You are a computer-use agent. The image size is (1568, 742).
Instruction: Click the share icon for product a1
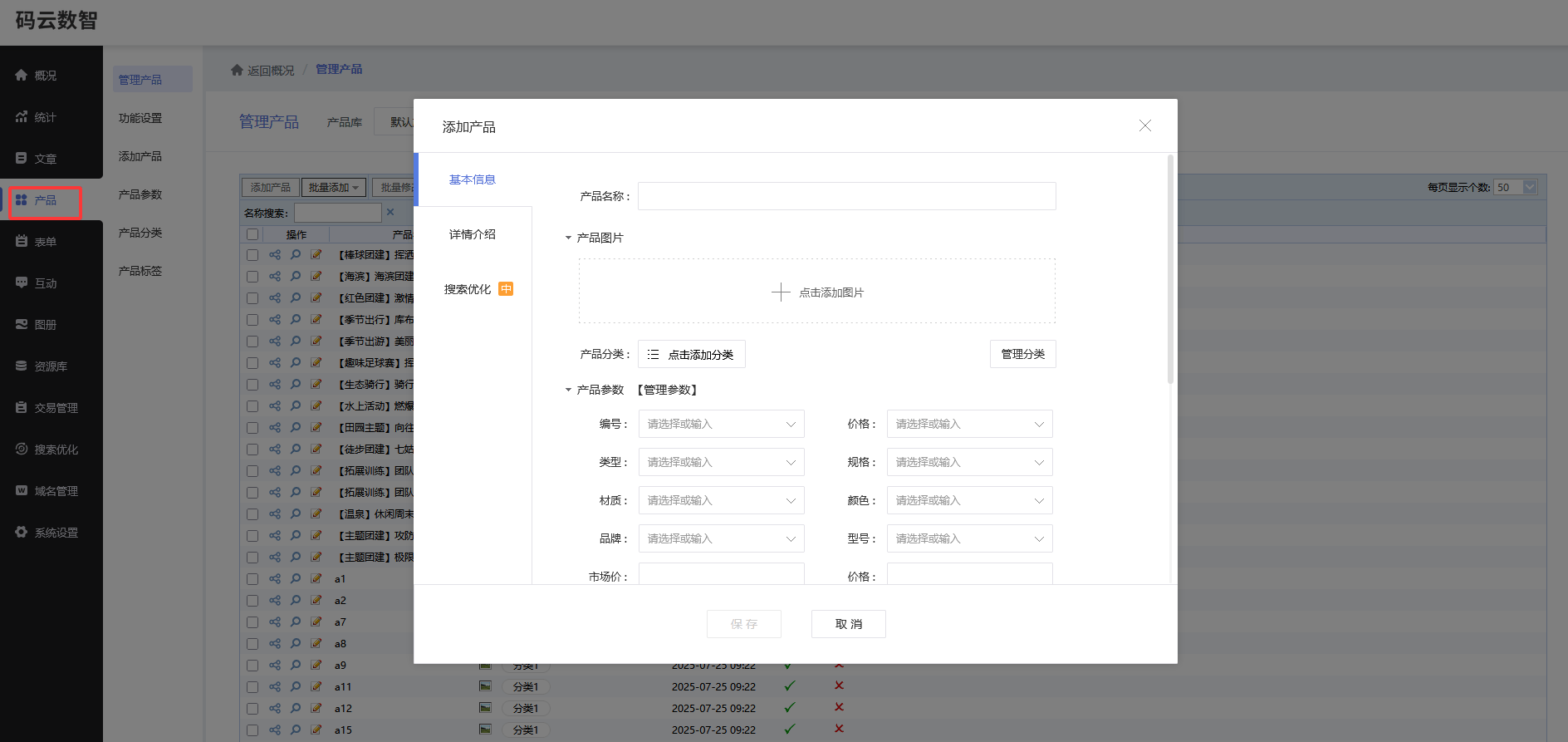tap(275, 579)
